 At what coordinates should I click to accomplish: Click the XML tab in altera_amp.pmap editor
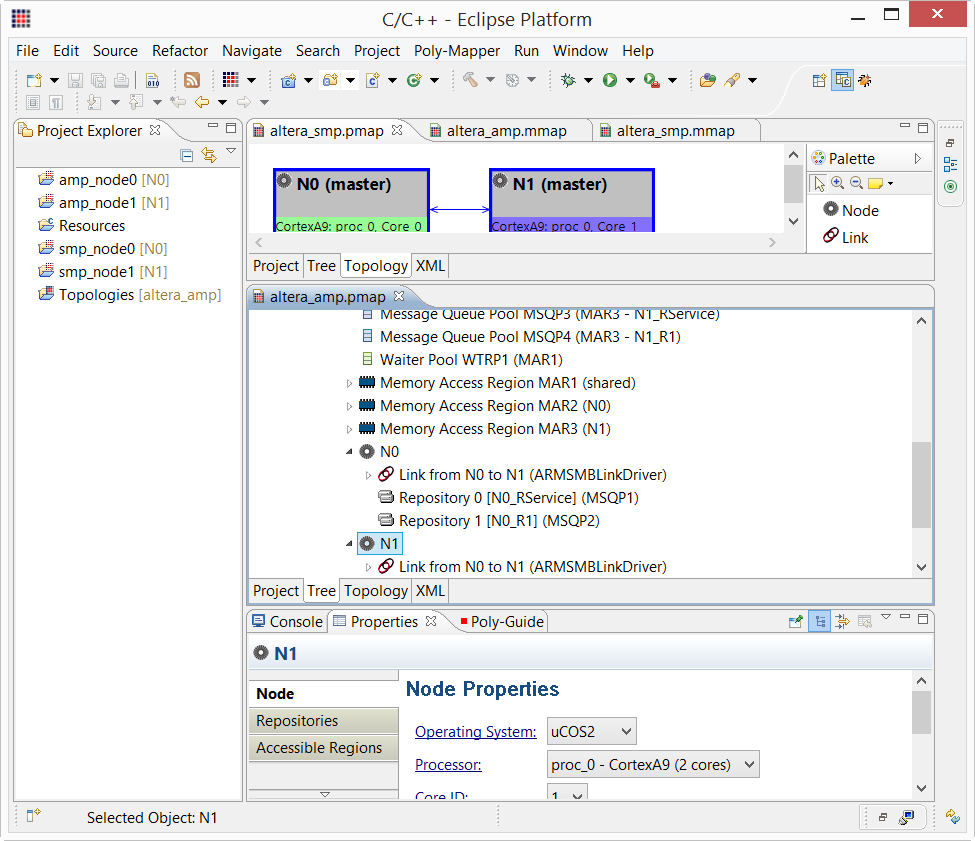[430, 591]
